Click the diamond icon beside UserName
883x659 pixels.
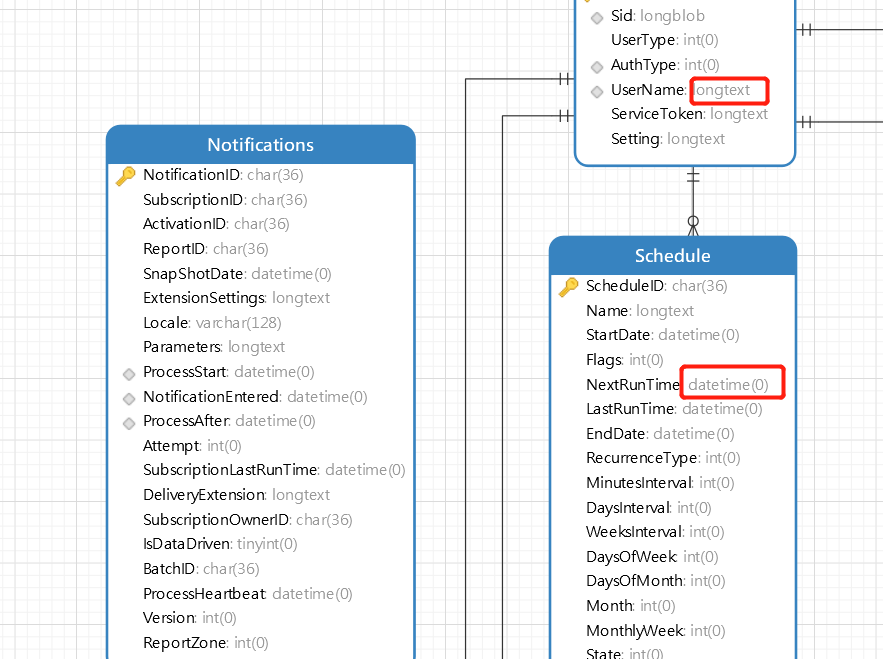[x=597, y=92]
